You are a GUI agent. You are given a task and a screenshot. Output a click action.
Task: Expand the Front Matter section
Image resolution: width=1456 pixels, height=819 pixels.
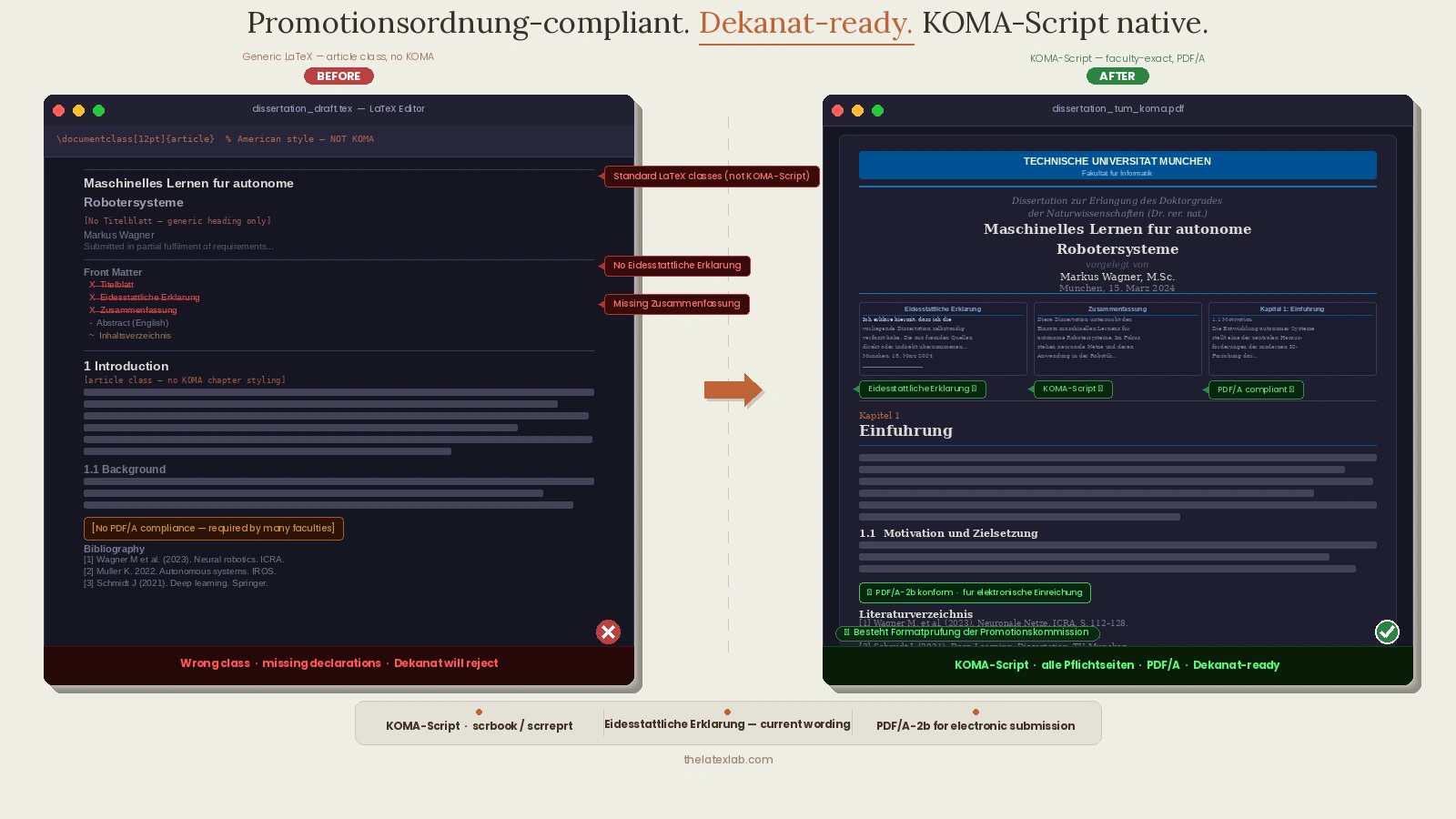click(x=113, y=272)
